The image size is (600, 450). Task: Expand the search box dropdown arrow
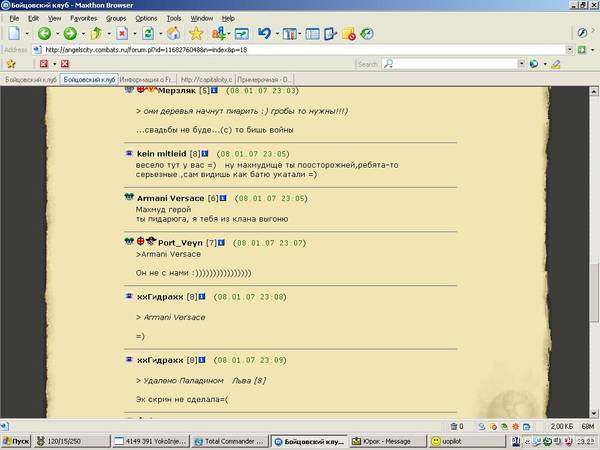(x=522, y=64)
